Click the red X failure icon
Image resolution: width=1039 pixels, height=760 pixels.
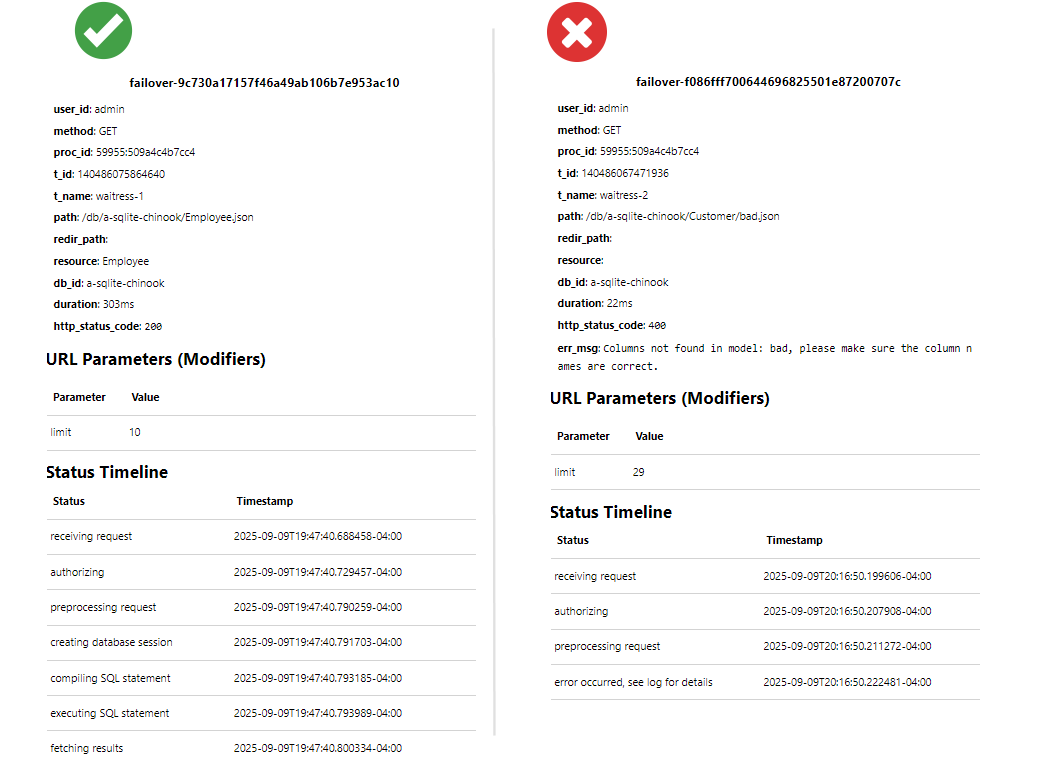(576, 32)
